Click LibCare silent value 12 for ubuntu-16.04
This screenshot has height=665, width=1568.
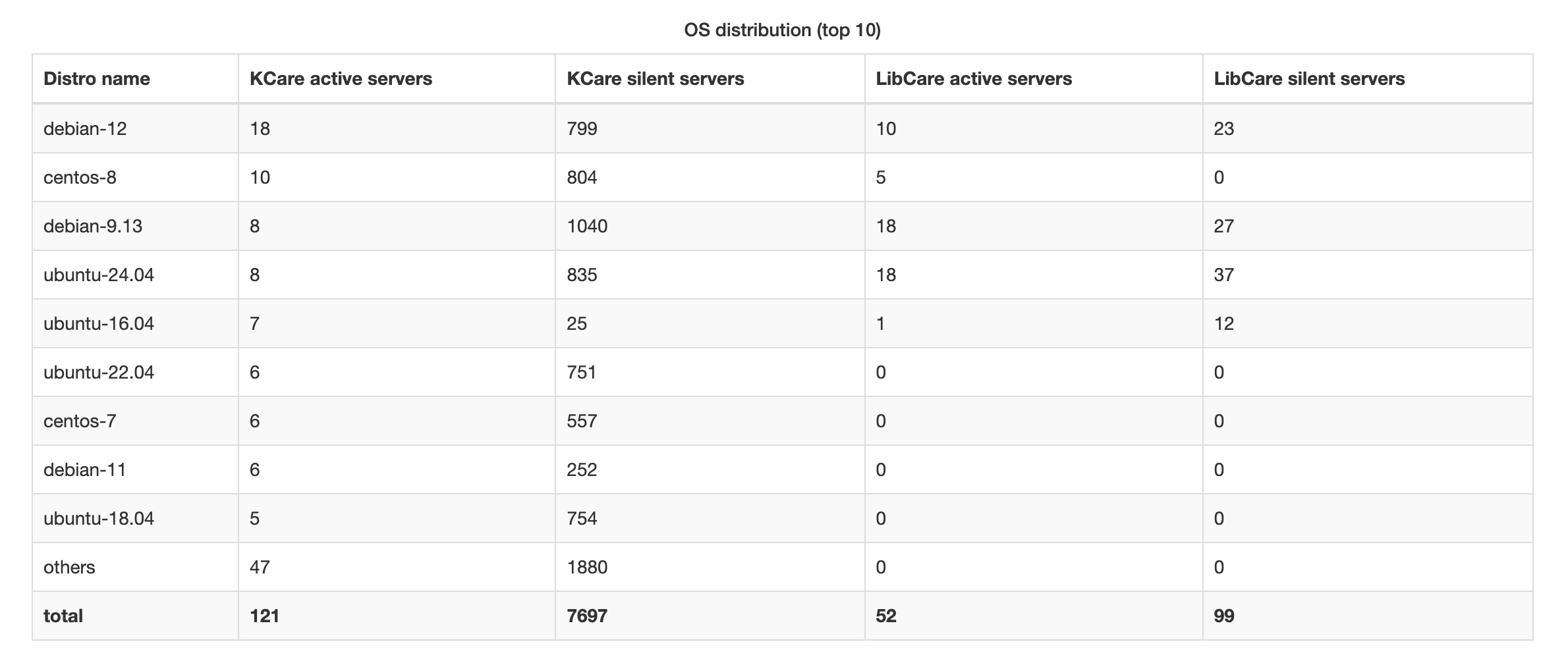[1224, 323]
